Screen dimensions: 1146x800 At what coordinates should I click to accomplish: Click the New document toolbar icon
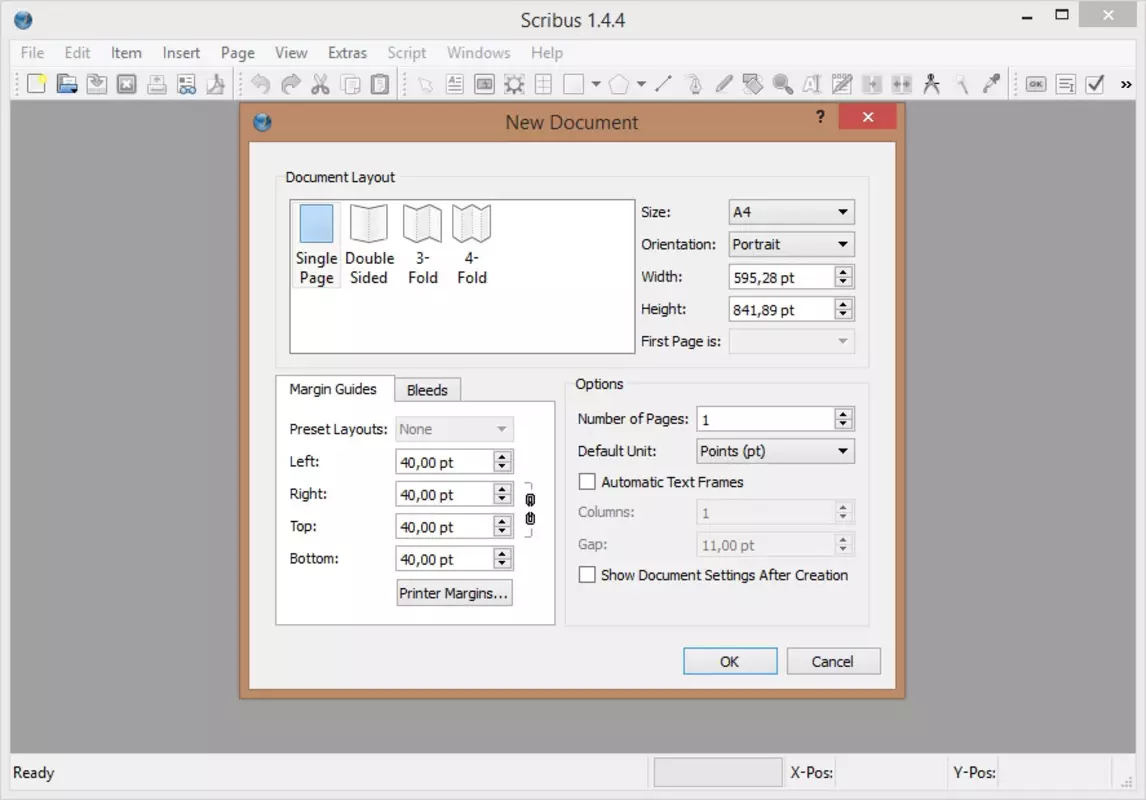tap(37, 84)
